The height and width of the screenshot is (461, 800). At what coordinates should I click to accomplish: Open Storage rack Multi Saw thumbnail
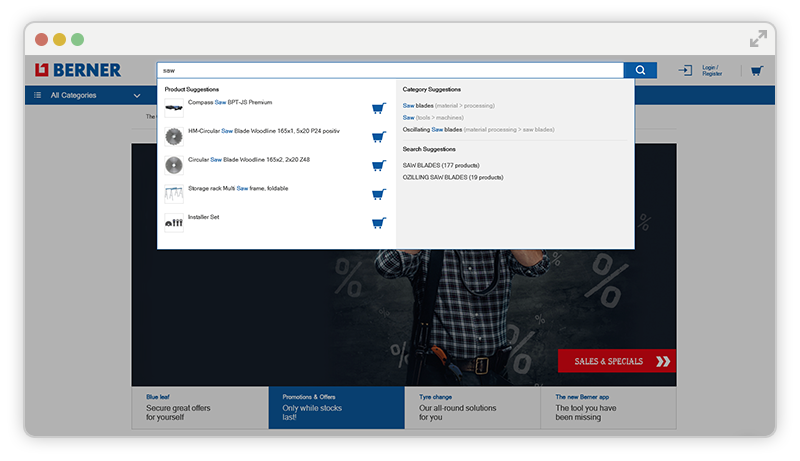click(174, 194)
